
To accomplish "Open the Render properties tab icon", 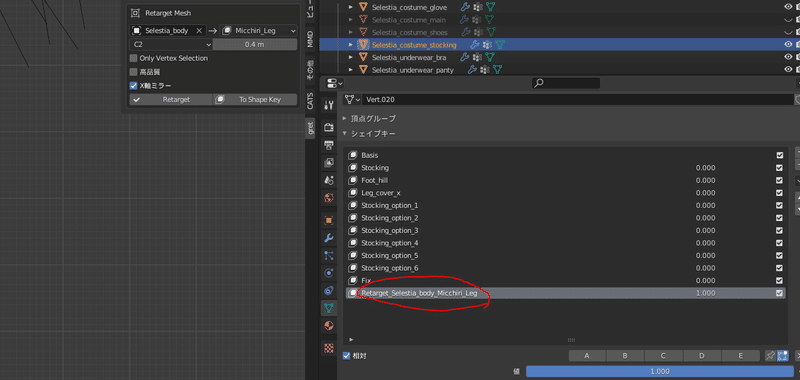I will coord(329,127).
